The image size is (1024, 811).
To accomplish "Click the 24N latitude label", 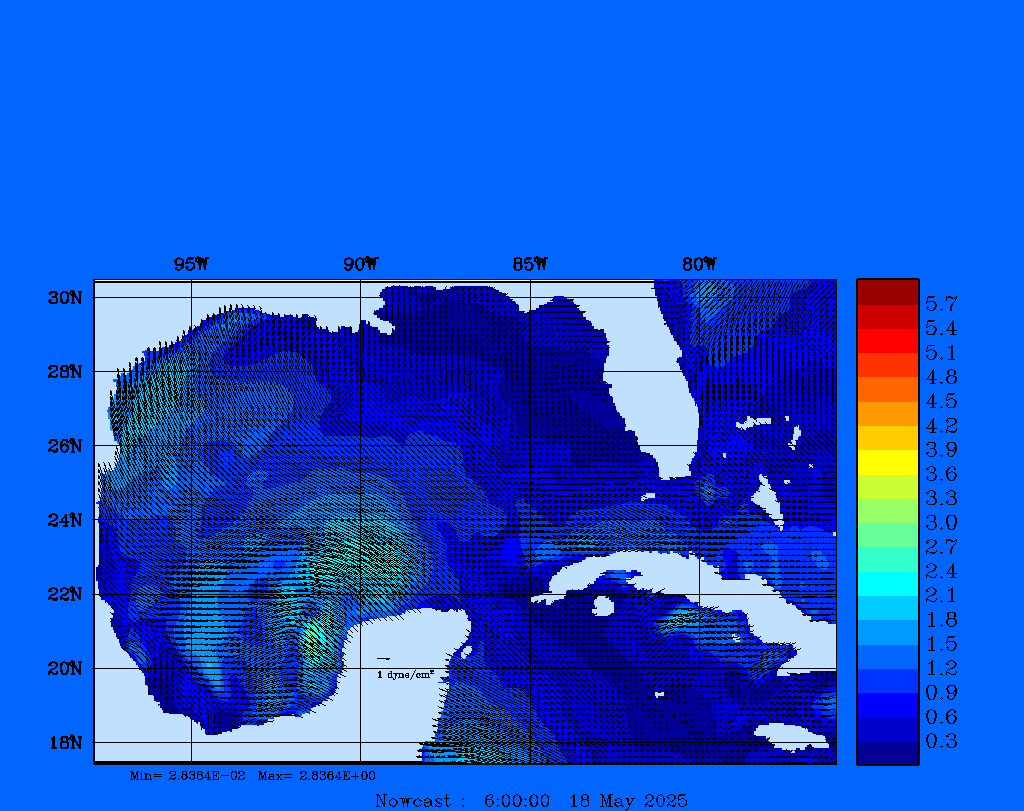I will coord(64,519).
